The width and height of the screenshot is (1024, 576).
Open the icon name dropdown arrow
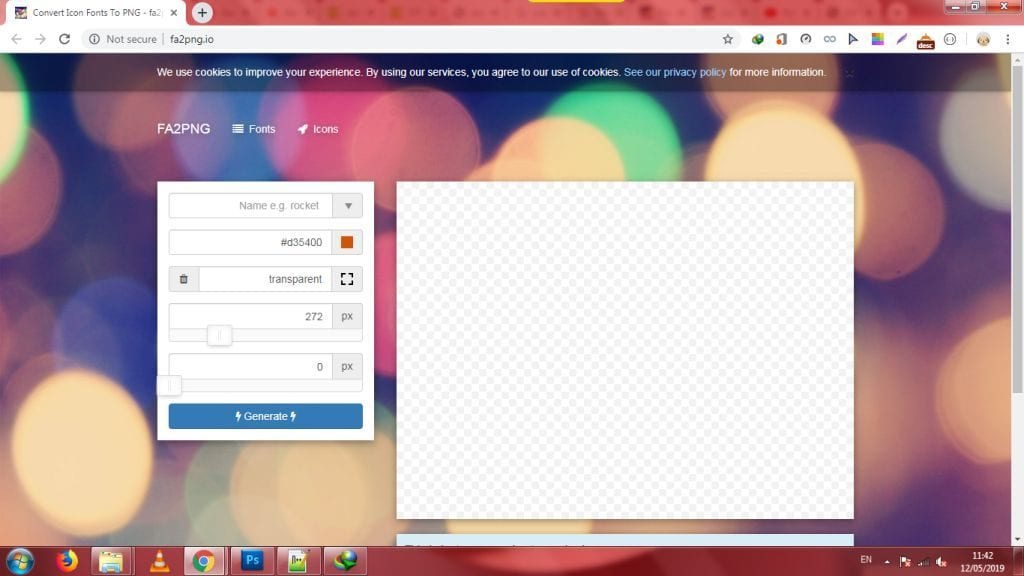pos(347,206)
